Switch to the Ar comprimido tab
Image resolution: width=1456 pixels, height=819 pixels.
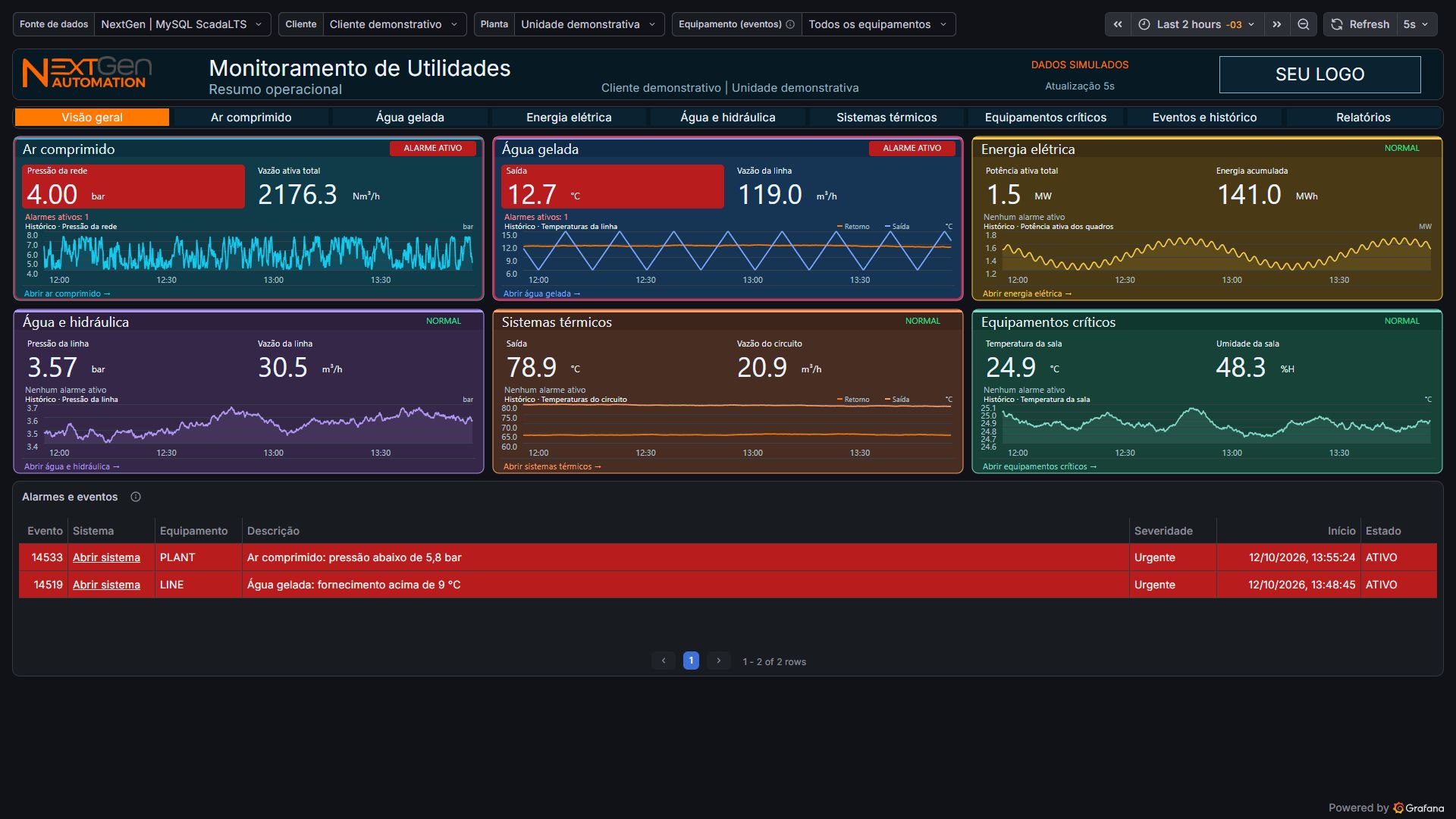coord(251,117)
